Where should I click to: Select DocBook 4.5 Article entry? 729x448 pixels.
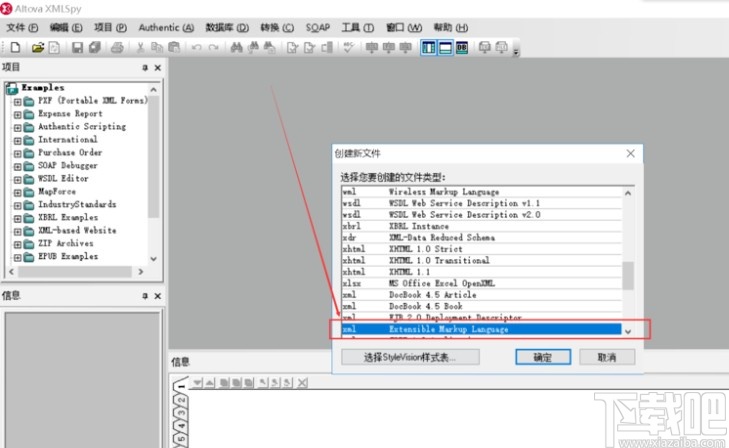pos(481,295)
